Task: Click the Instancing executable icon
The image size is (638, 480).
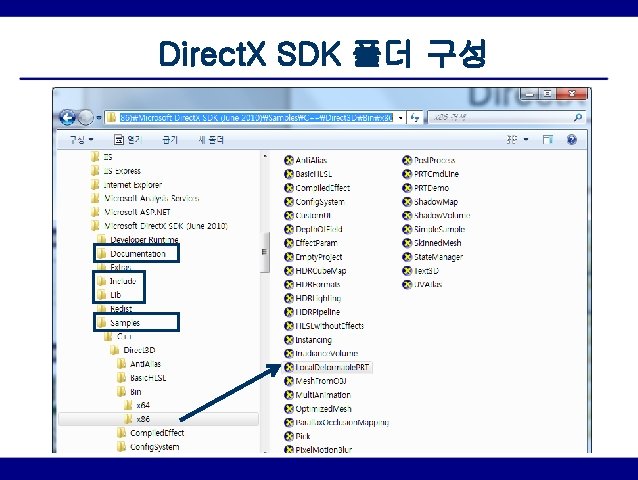Action: [x=289, y=340]
